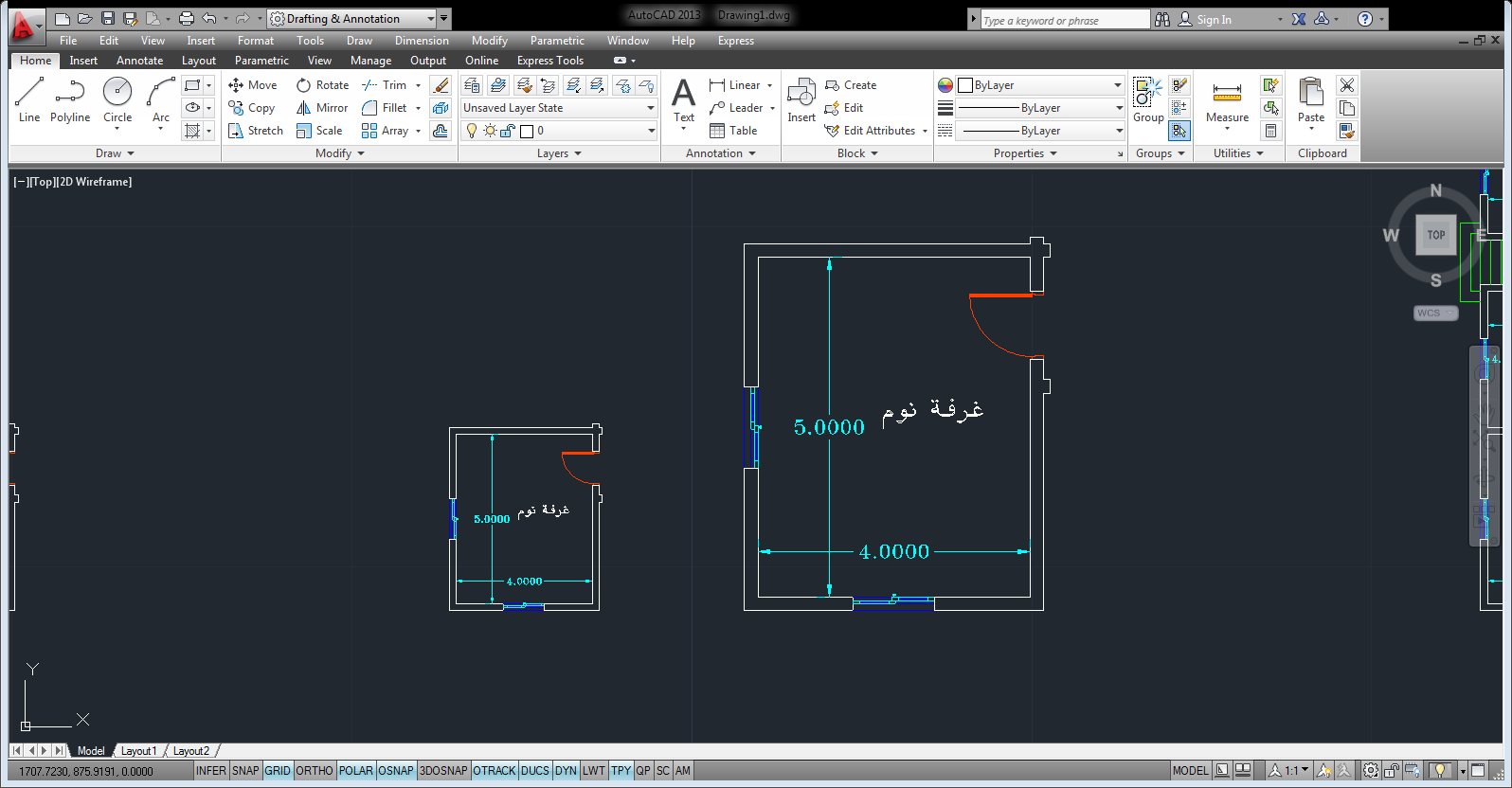
Task: Toggle DYN input in status bar
Action: [x=566, y=771]
